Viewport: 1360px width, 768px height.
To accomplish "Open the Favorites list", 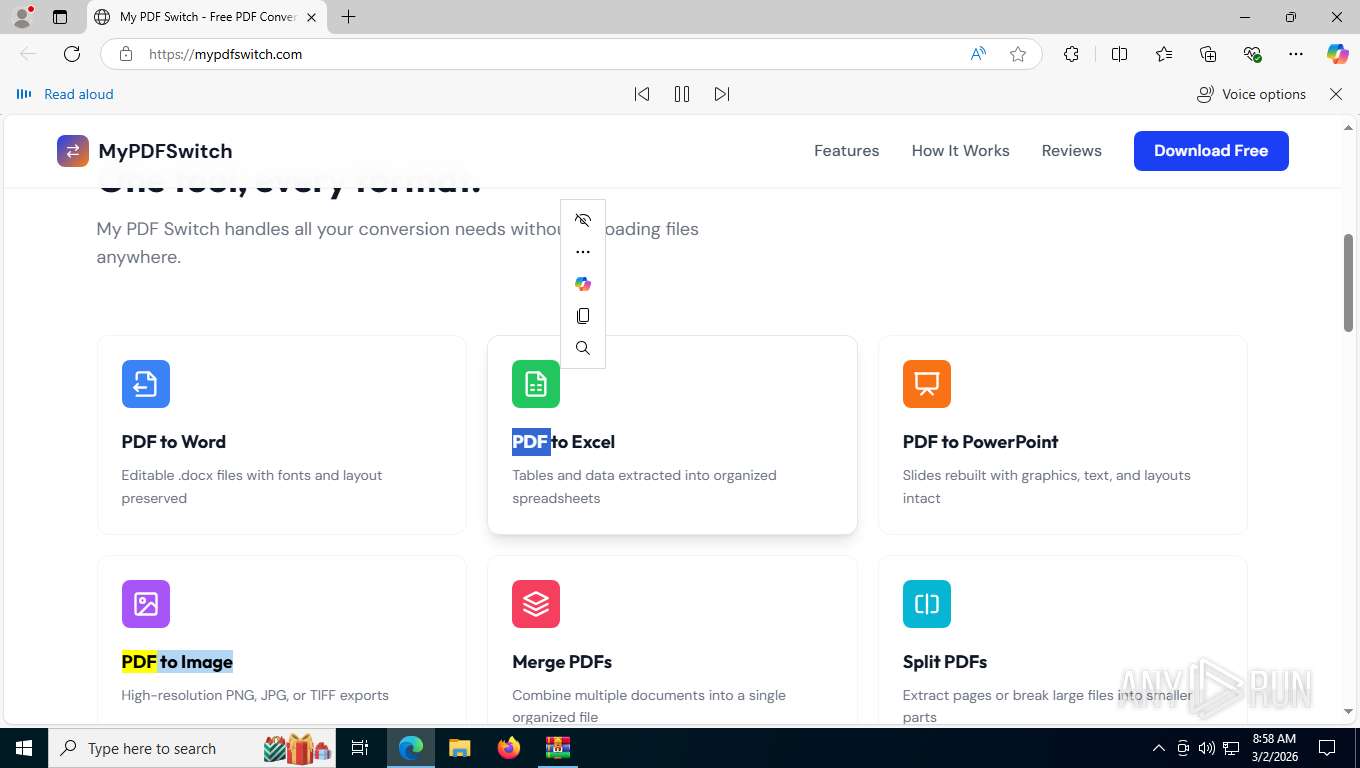I will tap(1164, 54).
